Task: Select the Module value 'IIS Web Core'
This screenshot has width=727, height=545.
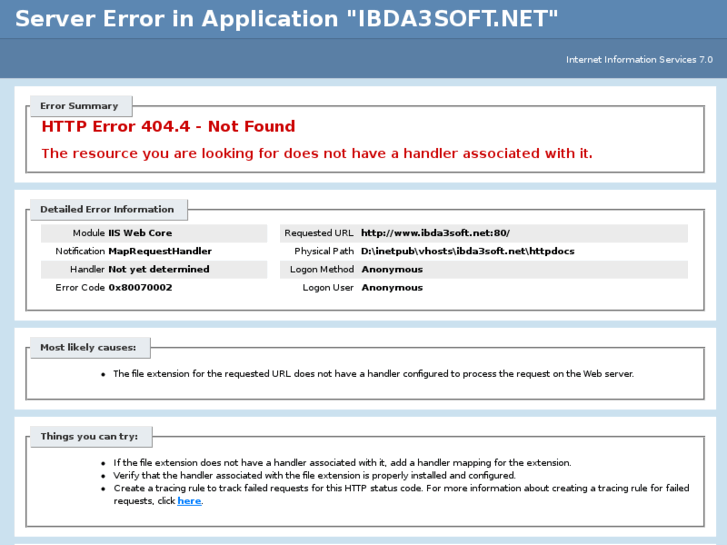Action: [x=140, y=233]
